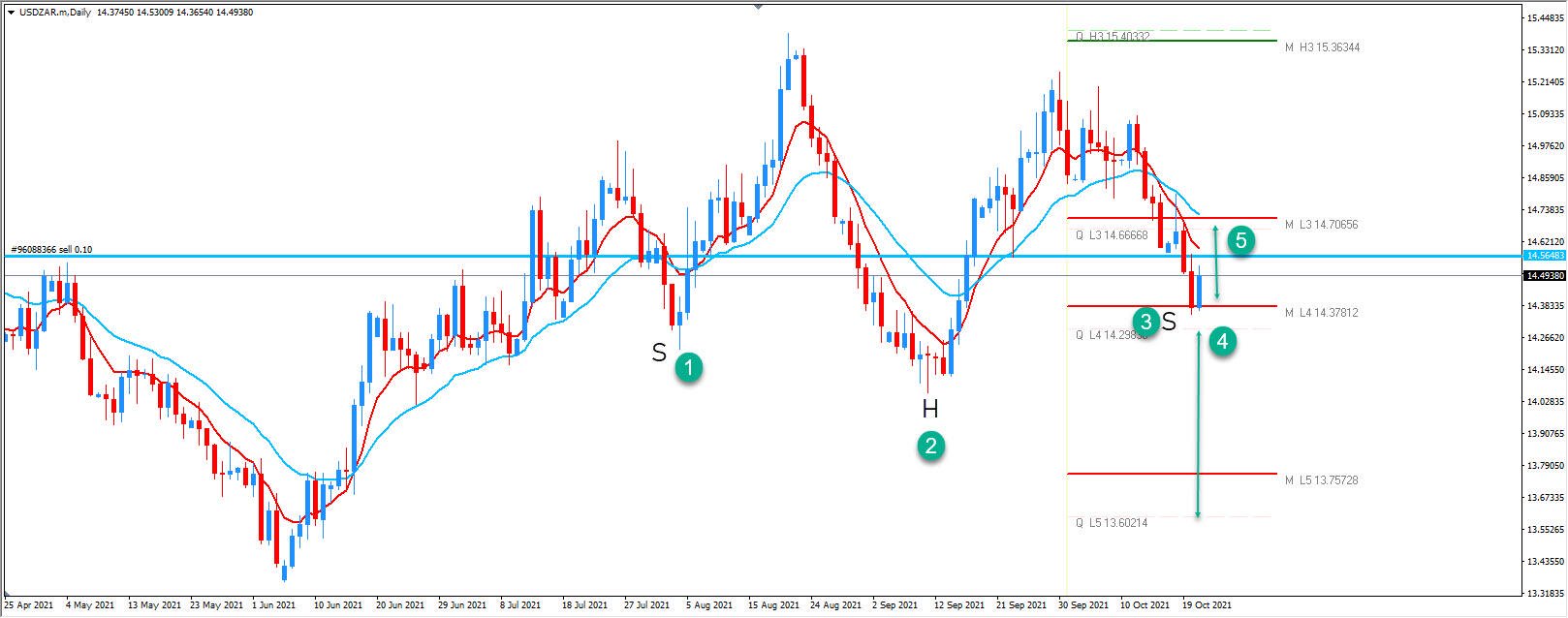Click the H head label on chart
Image resolution: width=1568 pixels, height=618 pixels.
pyautogui.click(x=930, y=410)
